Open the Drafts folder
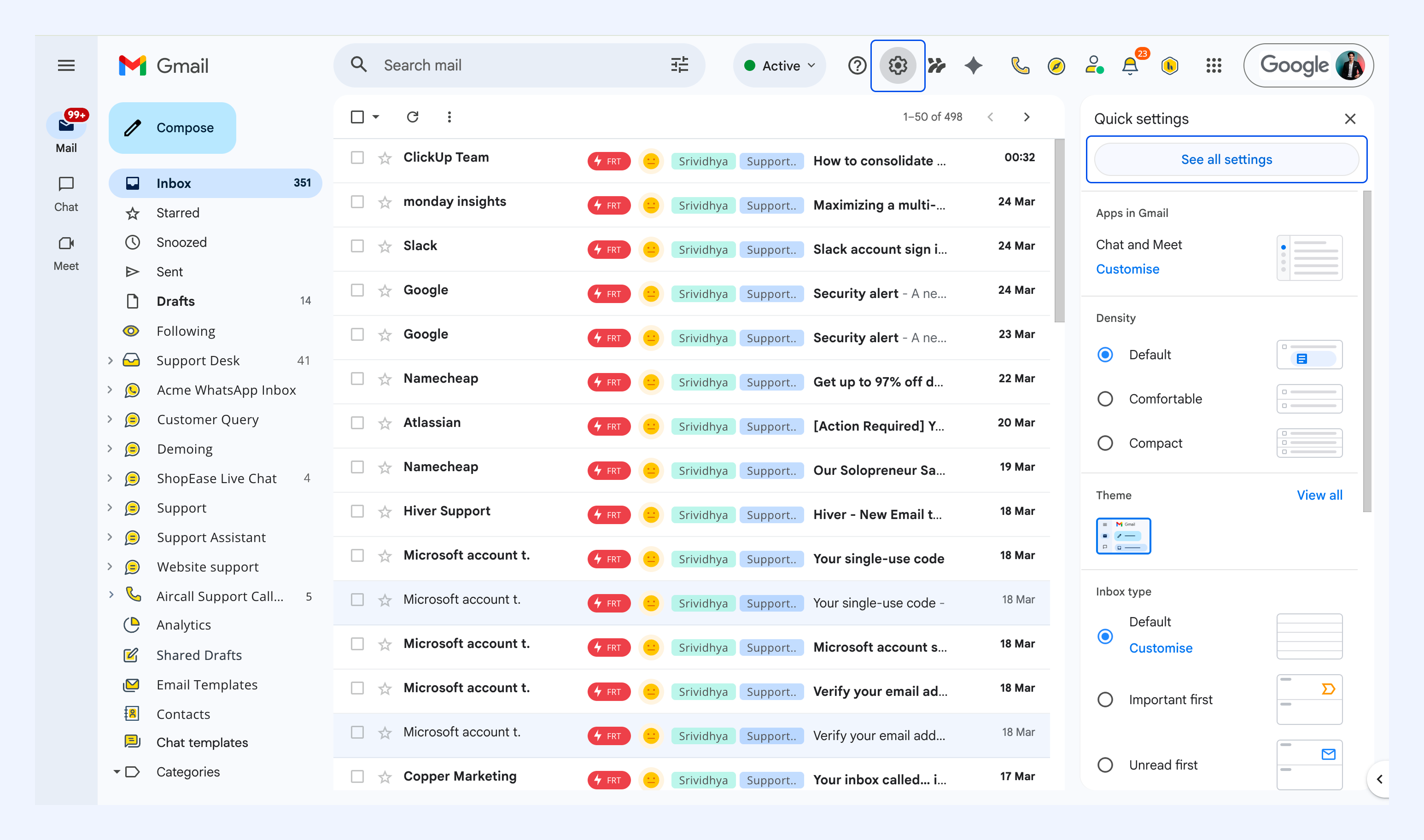 pyautogui.click(x=215, y=301)
